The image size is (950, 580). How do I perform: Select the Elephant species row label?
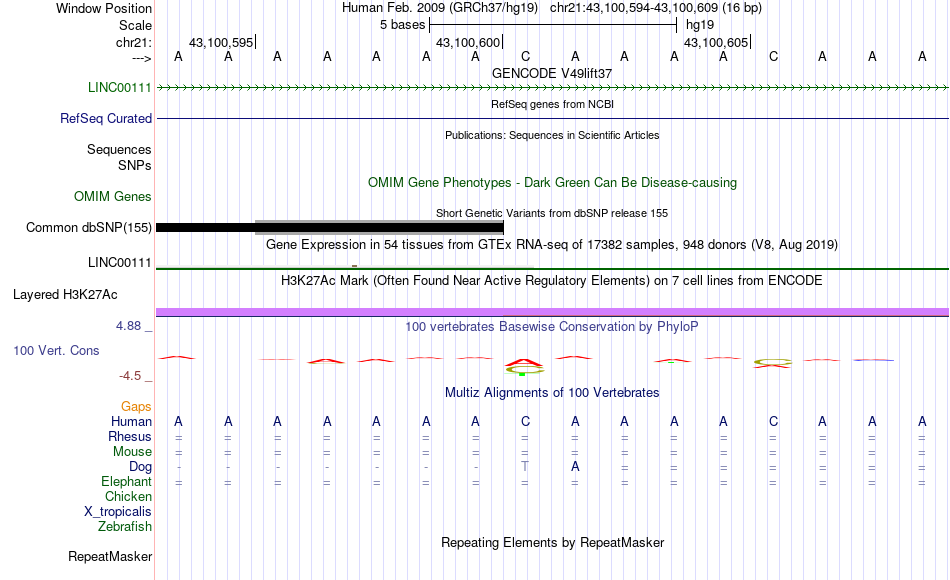[126, 481]
